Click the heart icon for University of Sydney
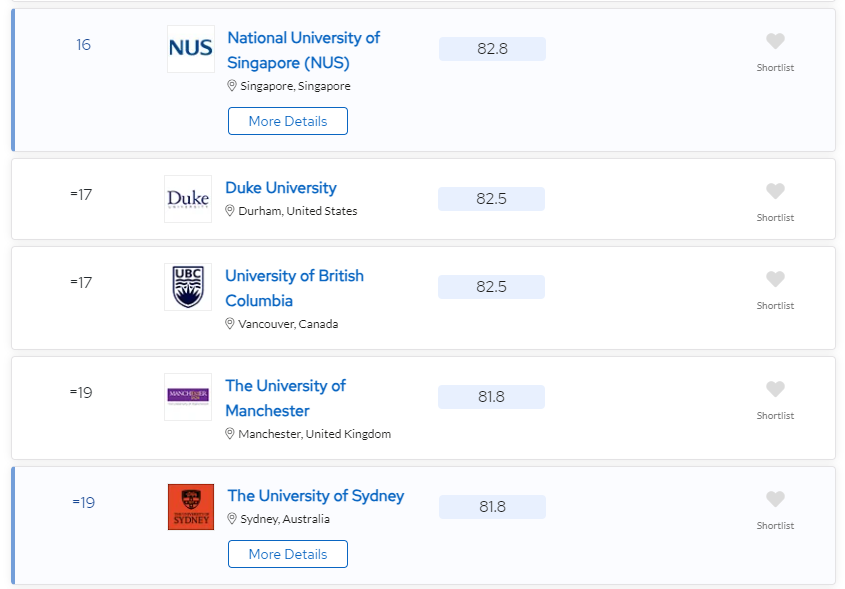 [775, 499]
